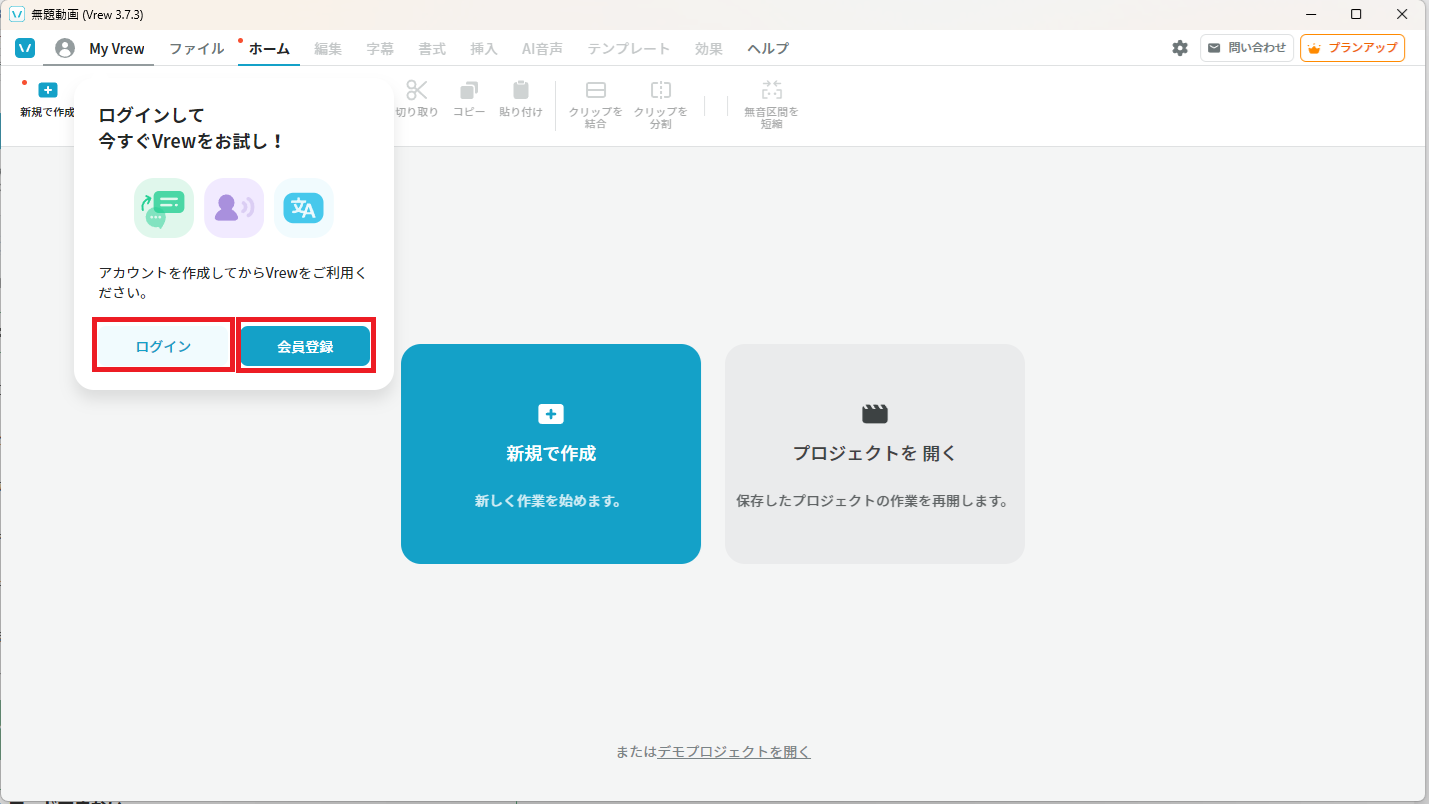Viewport: 1429px width, 804px height.
Task: Open the ヘルプ menu
Action: (768, 48)
